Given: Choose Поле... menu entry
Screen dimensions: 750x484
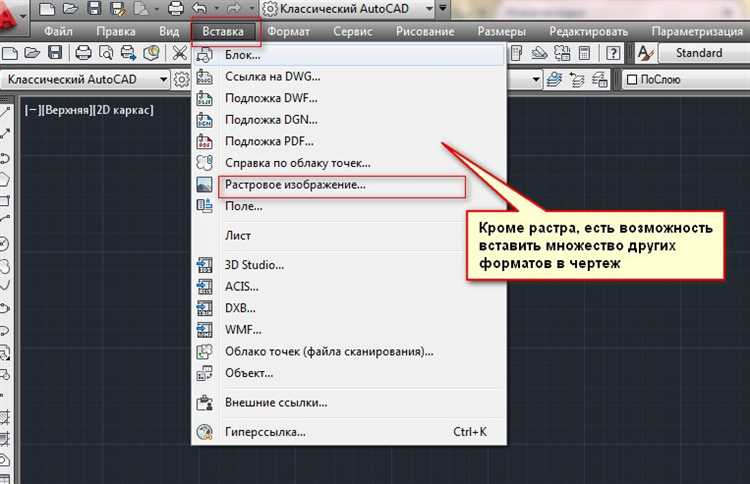Looking at the screenshot, I should tap(349, 207).
